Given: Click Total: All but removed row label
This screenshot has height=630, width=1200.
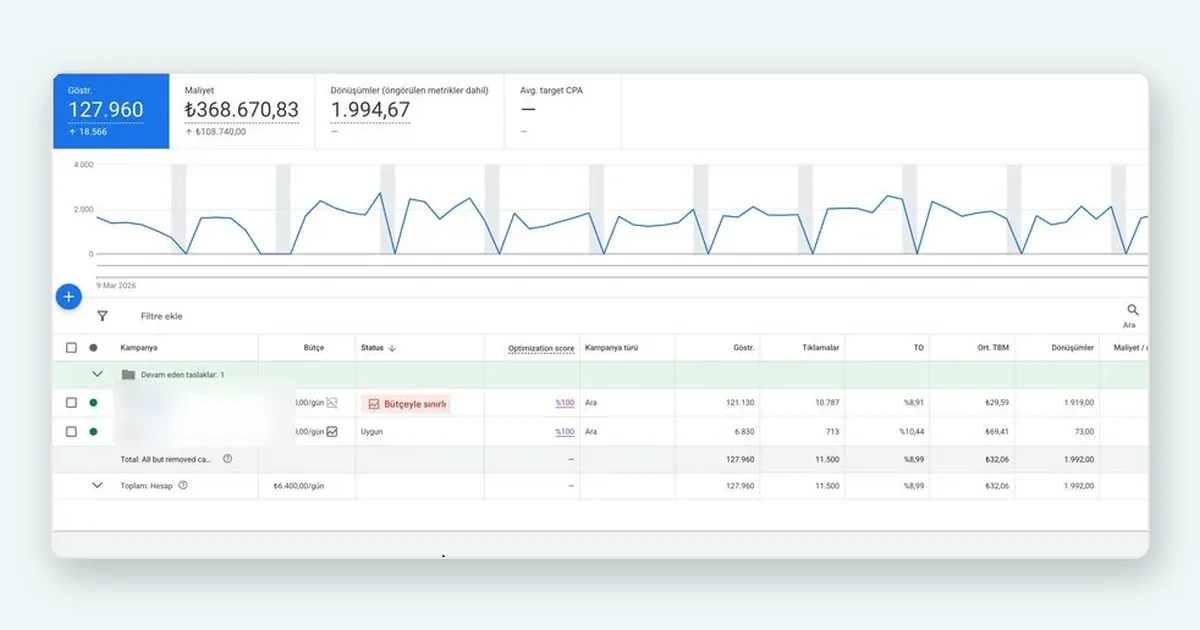Looking at the screenshot, I should click(166, 459).
